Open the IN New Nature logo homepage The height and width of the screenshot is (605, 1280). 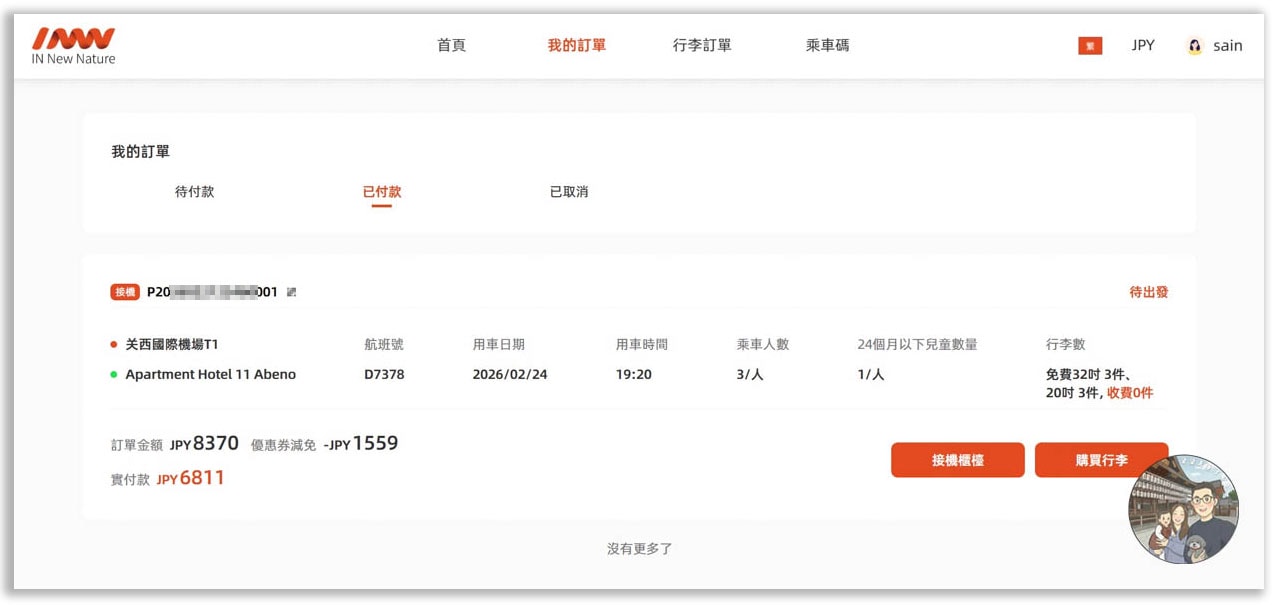coord(74,46)
